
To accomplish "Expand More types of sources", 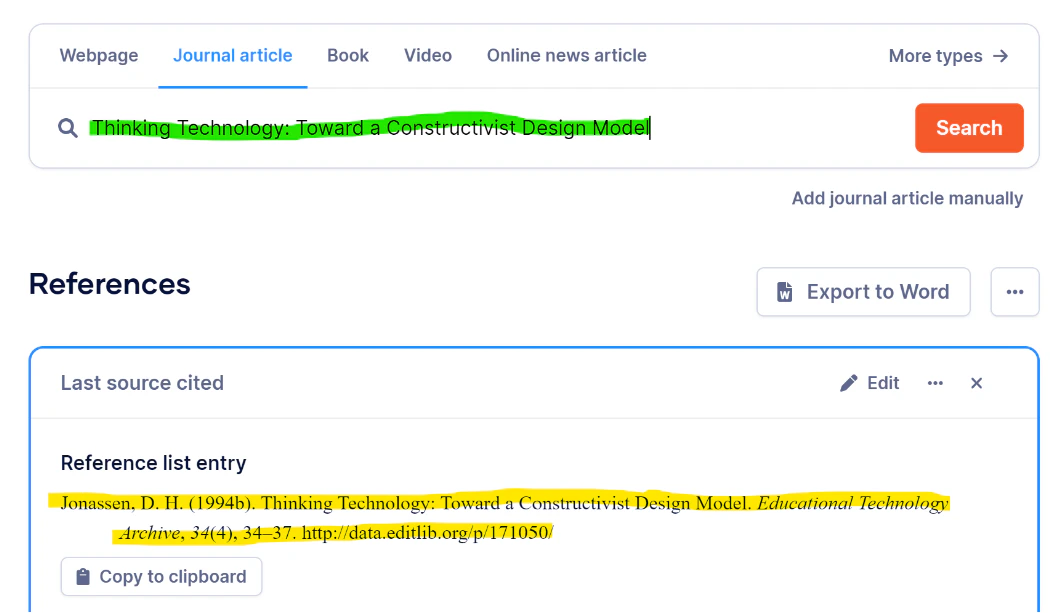I will [x=949, y=56].
